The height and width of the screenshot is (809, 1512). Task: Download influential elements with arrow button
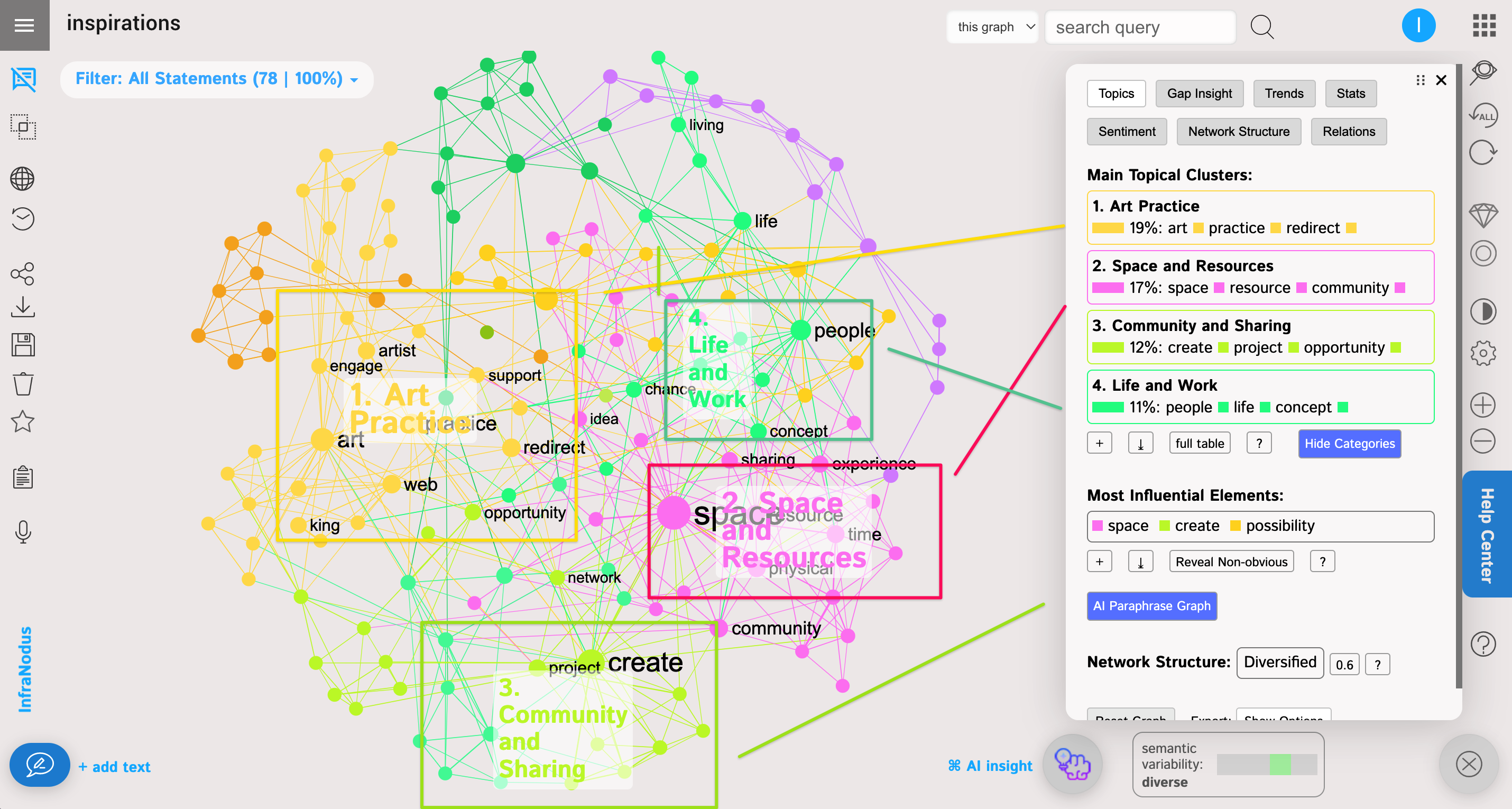1140,561
